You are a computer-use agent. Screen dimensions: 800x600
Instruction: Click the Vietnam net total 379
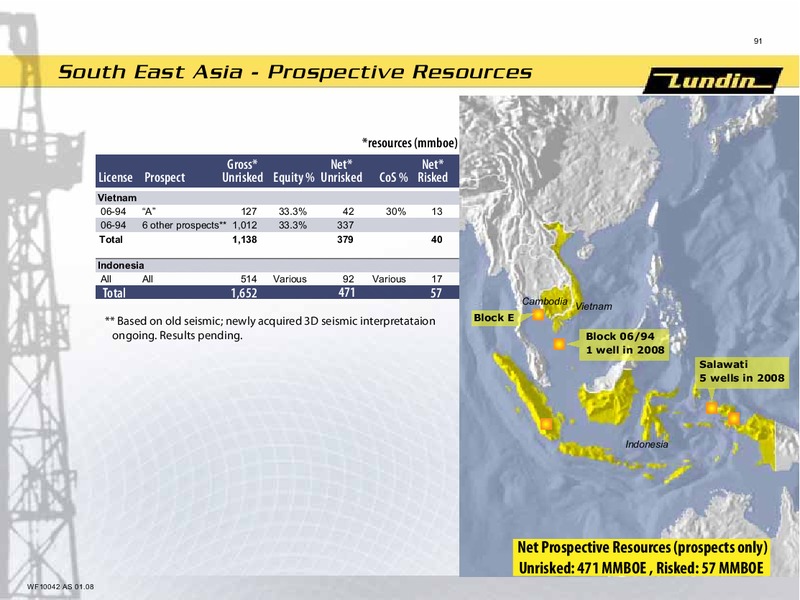tap(345, 239)
